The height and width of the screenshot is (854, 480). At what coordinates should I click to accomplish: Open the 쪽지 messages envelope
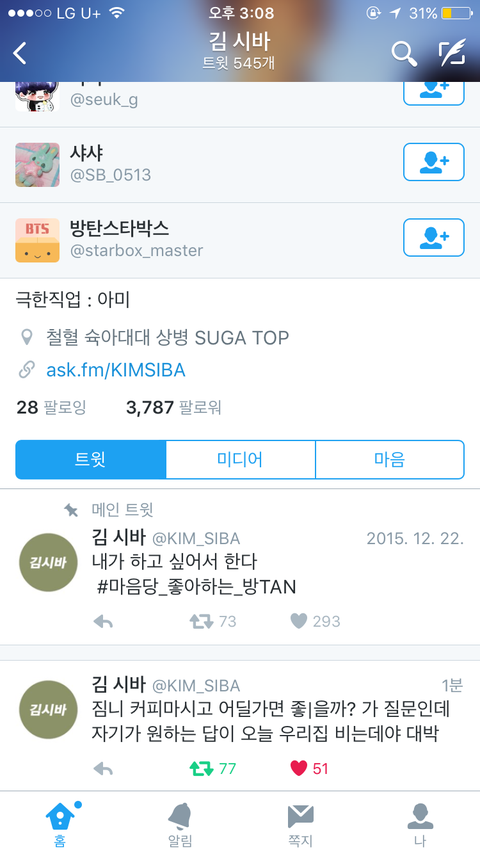[x=300, y=825]
